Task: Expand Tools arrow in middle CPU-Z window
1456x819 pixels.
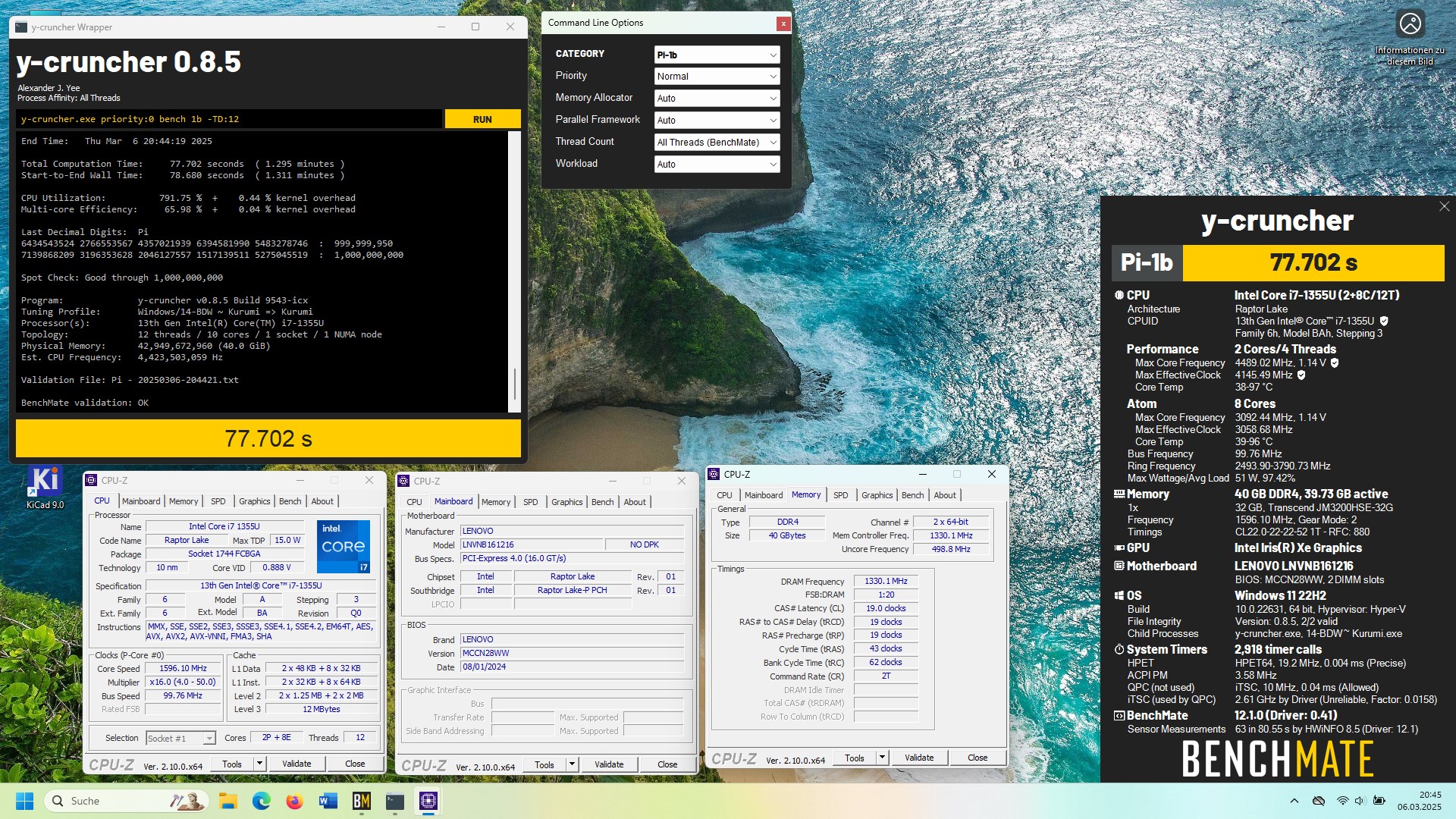Action: click(x=572, y=764)
